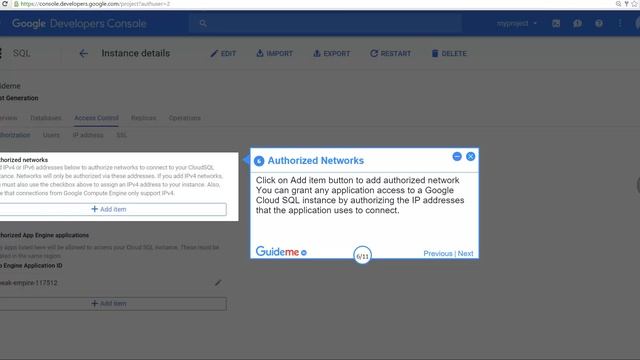The height and width of the screenshot is (360, 640).
Task: Click the IMPORT button in the toolbar
Action: [274, 53]
